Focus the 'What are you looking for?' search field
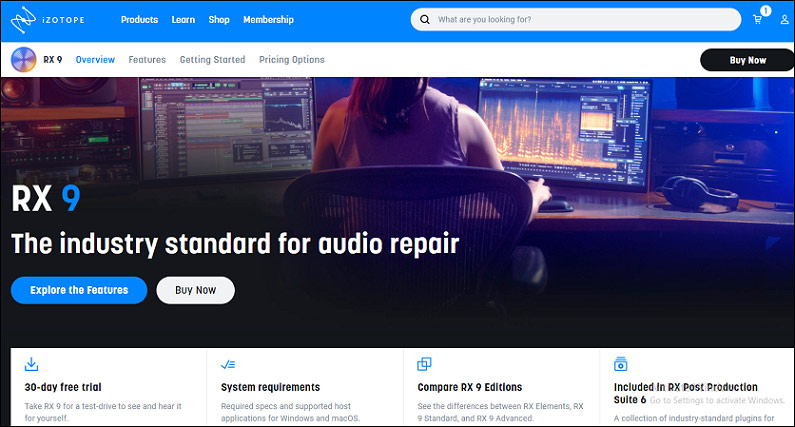Screen dimensions: 795x427 point(576,20)
